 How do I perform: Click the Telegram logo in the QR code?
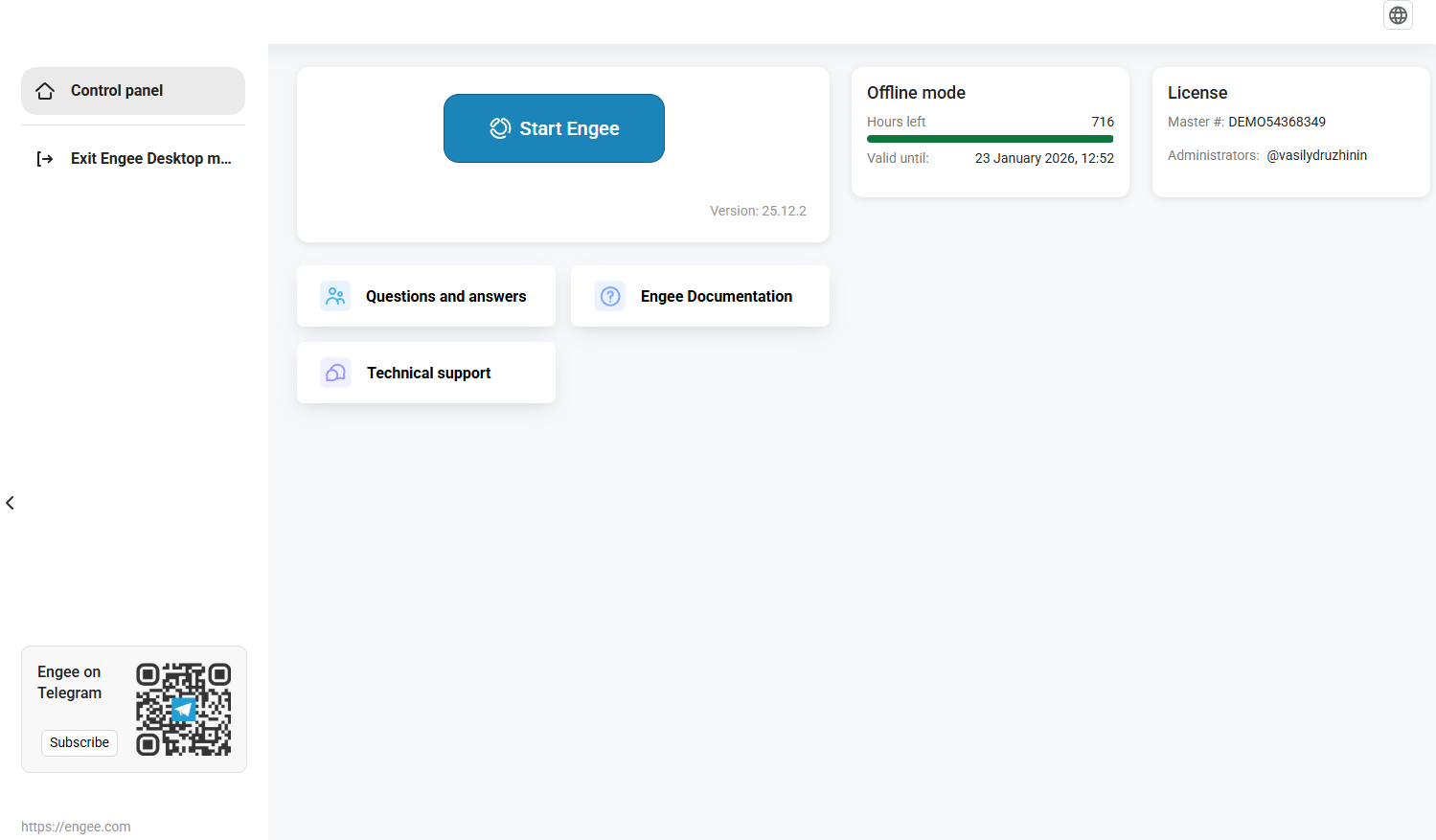(x=183, y=710)
